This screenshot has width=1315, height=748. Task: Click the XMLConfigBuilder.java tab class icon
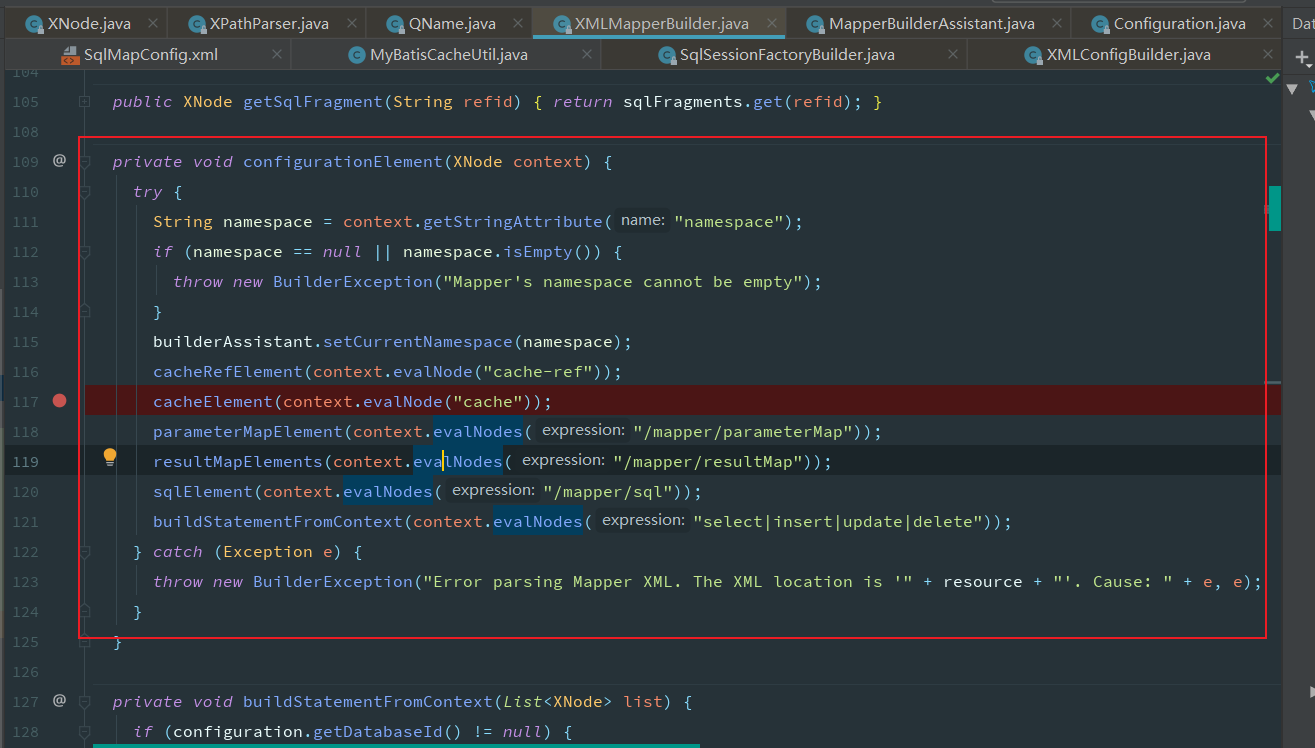(x=1032, y=55)
